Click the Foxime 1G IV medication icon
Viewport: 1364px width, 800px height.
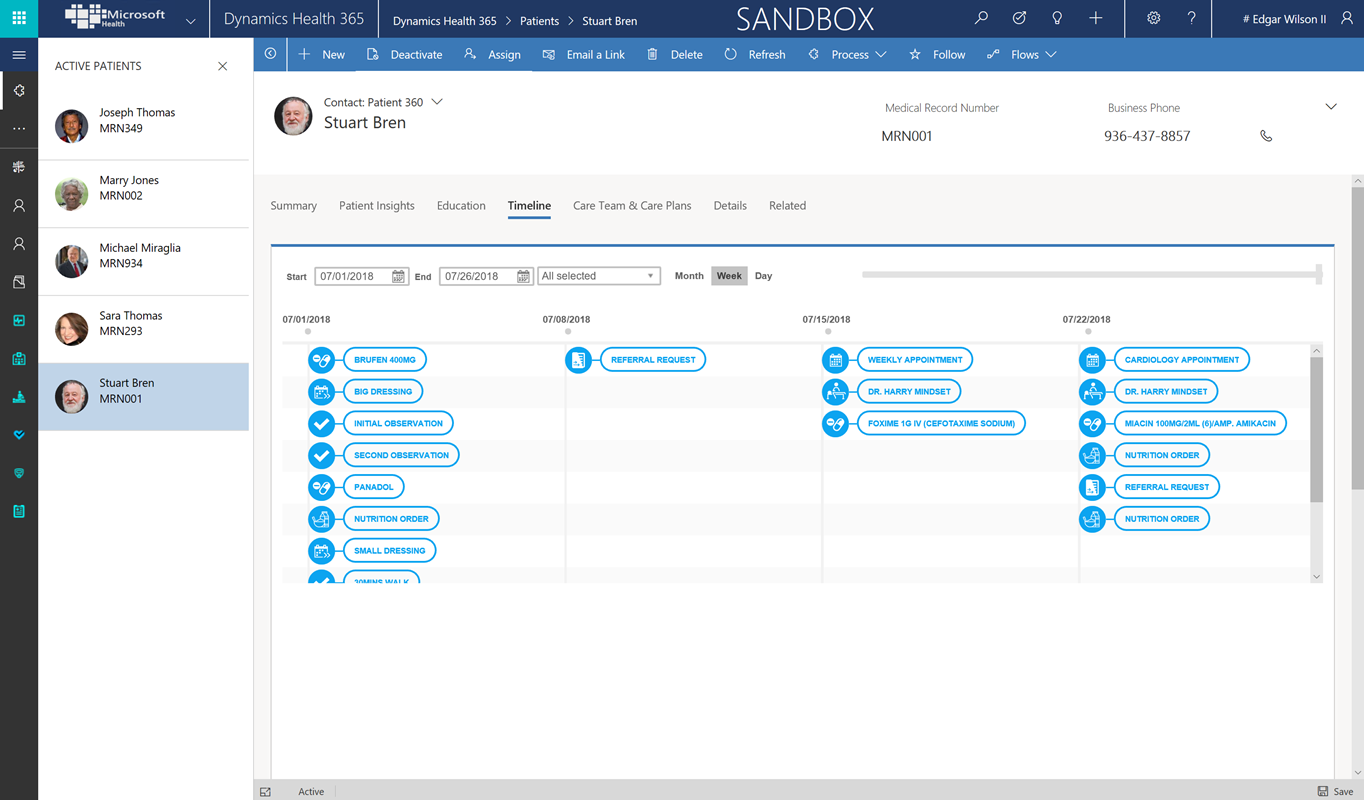(835, 424)
